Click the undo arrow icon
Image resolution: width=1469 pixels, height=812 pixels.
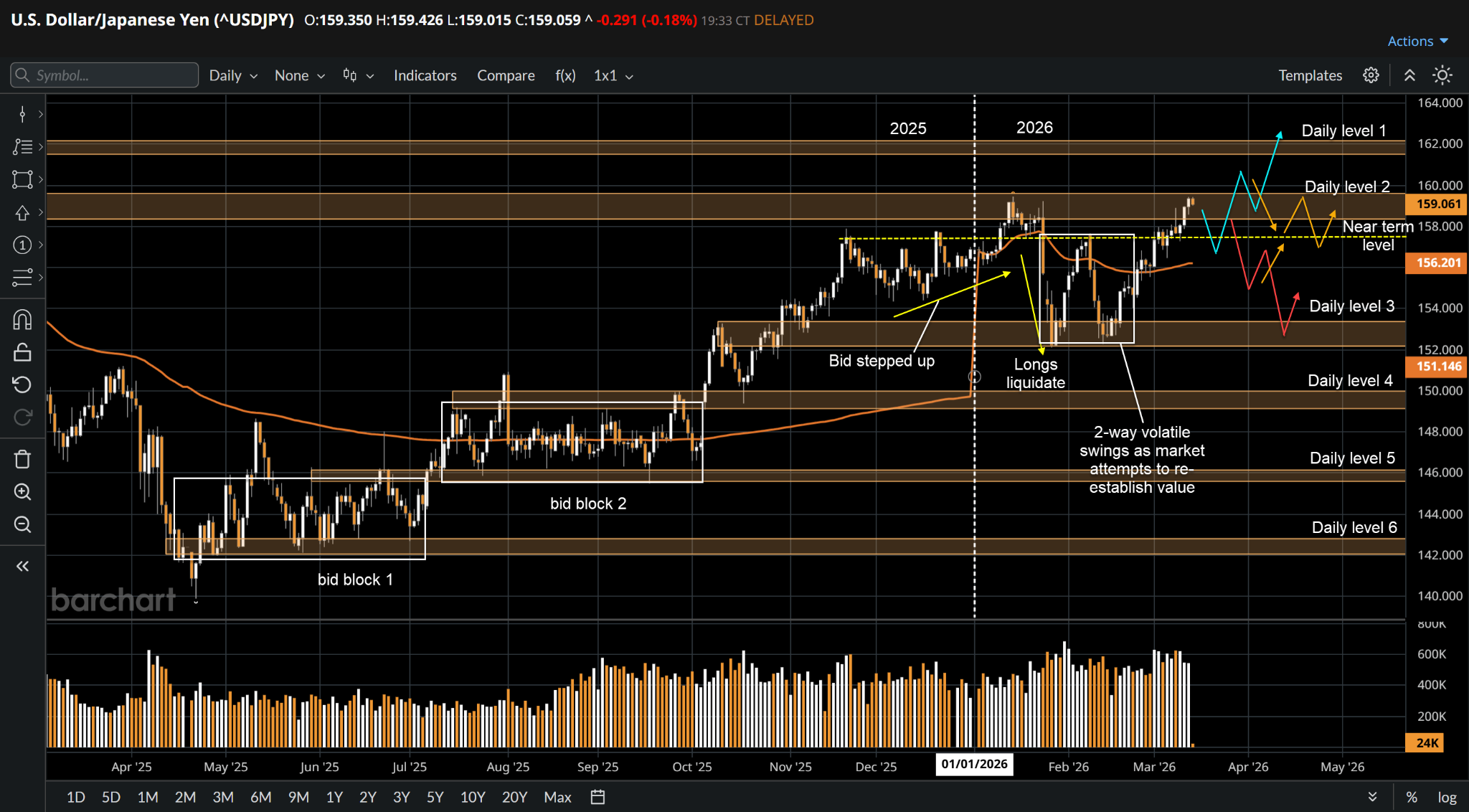coord(22,384)
